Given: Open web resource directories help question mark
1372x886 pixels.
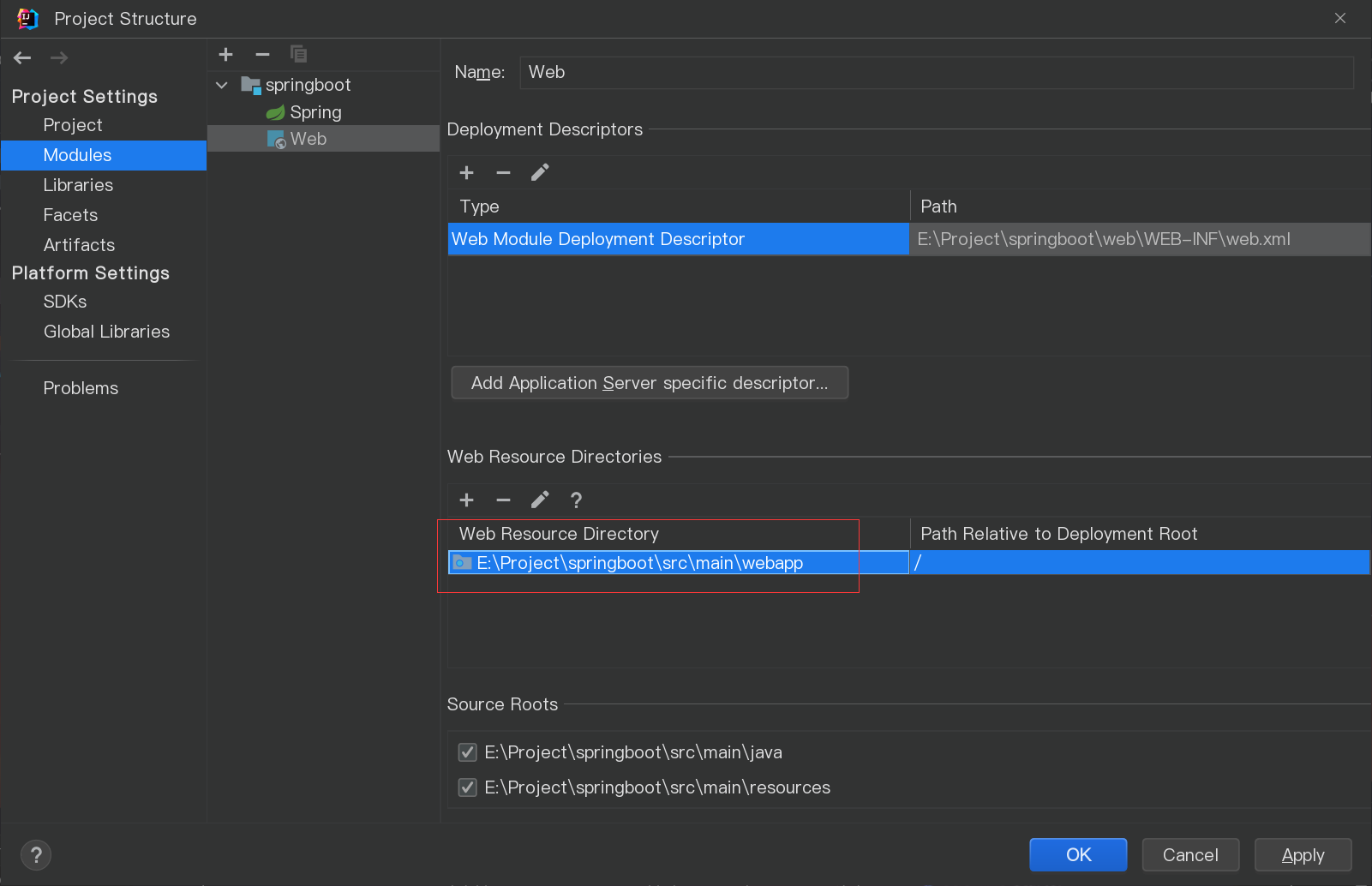Looking at the screenshot, I should [577, 500].
